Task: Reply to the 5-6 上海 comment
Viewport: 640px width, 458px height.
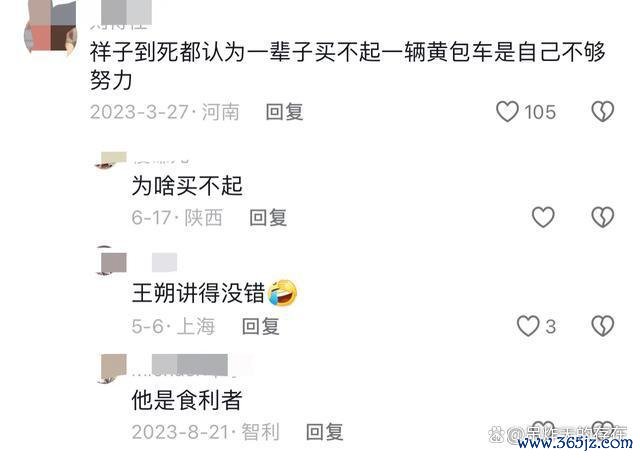Action: [x=261, y=327]
